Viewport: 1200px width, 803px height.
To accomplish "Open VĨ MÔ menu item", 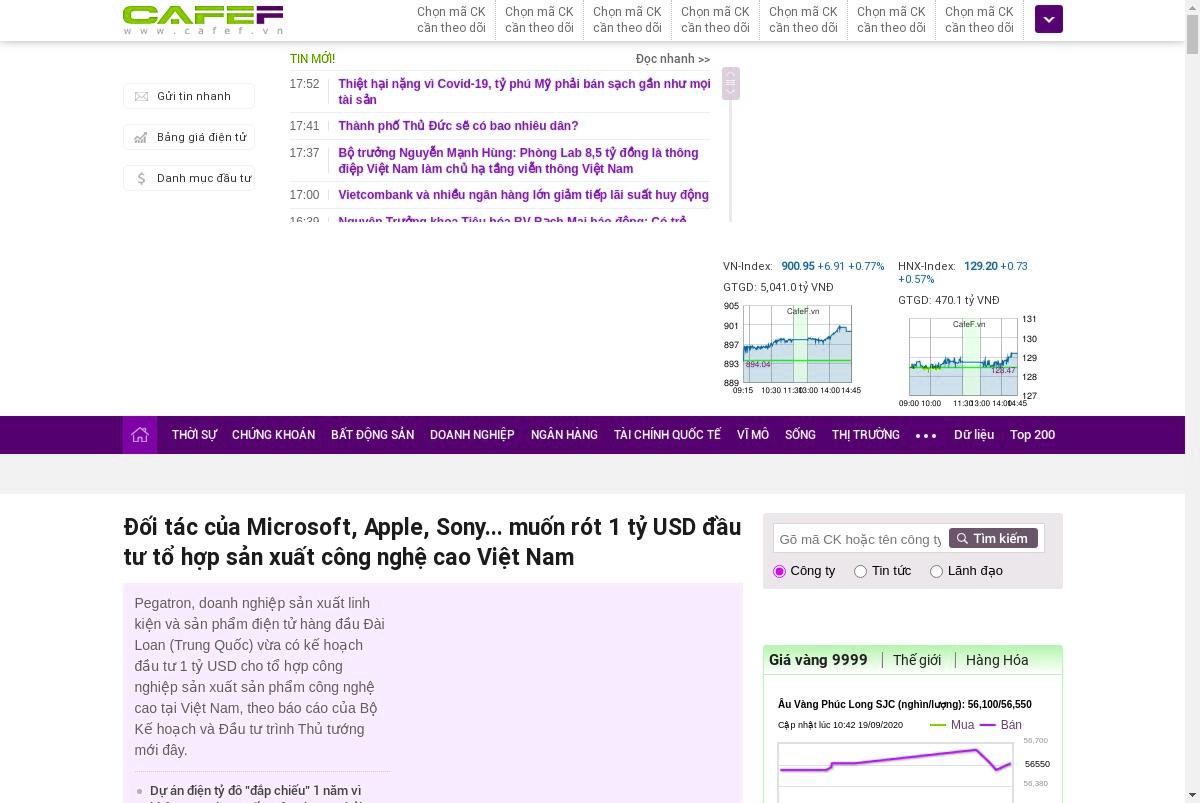I will point(753,435).
